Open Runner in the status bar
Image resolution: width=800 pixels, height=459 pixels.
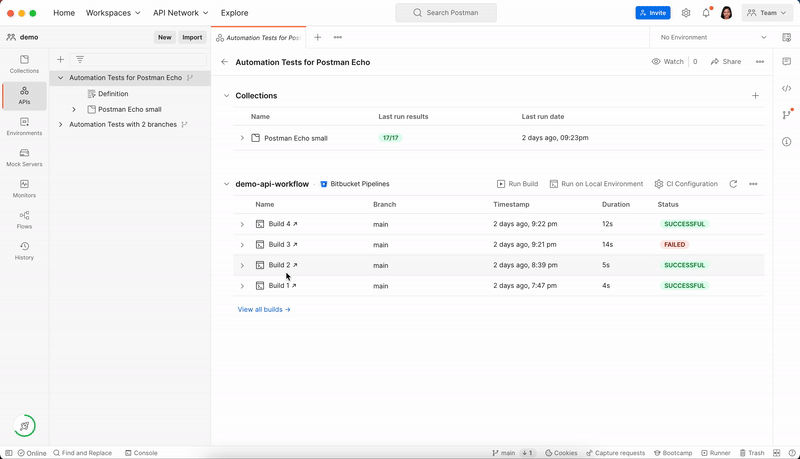[715, 453]
